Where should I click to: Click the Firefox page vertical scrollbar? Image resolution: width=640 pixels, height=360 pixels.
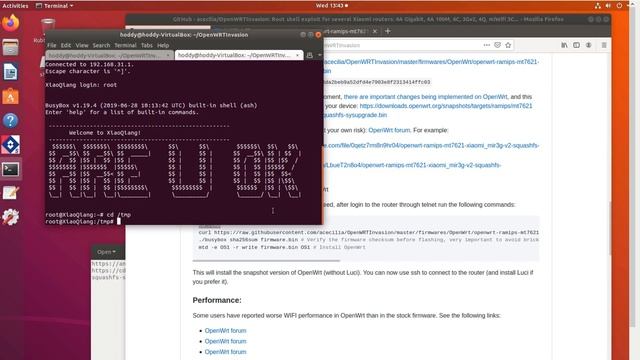click(x=610, y=229)
